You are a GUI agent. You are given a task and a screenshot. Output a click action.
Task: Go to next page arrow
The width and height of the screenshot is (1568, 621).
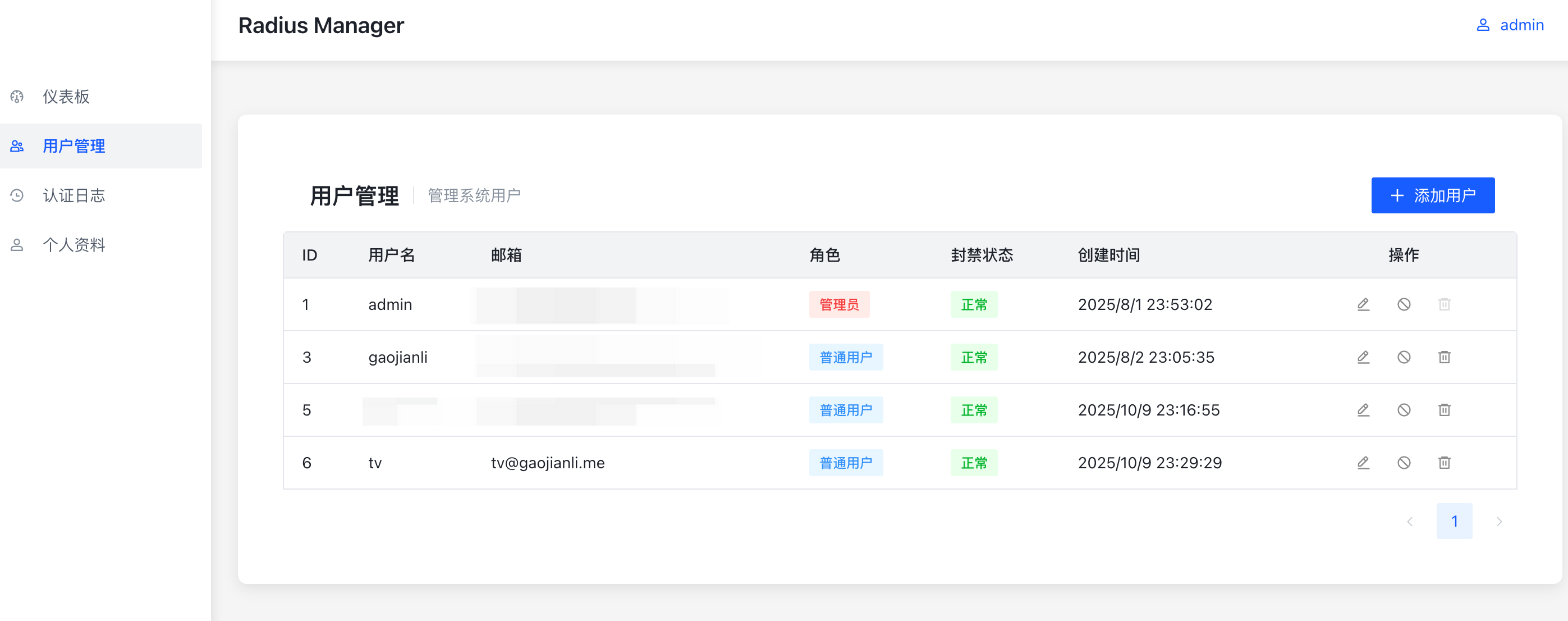(1498, 521)
